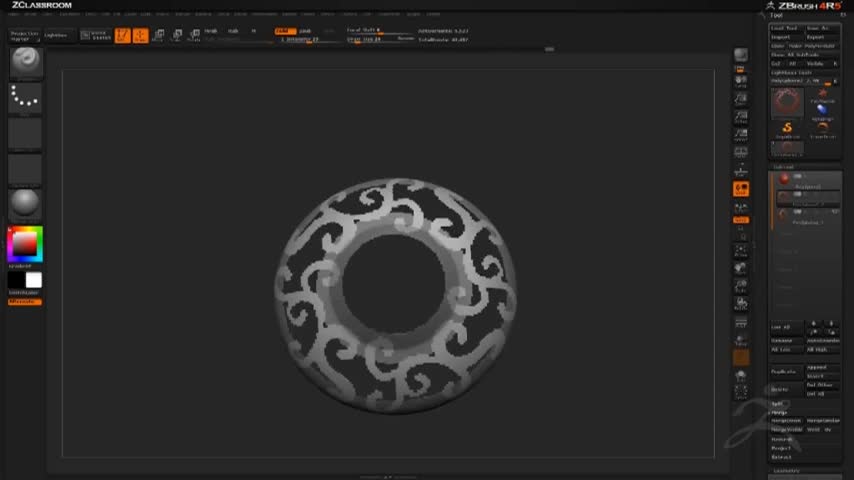854x480 pixels.
Task: Toggle Transp transparency icon
Action: (x=741, y=341)
